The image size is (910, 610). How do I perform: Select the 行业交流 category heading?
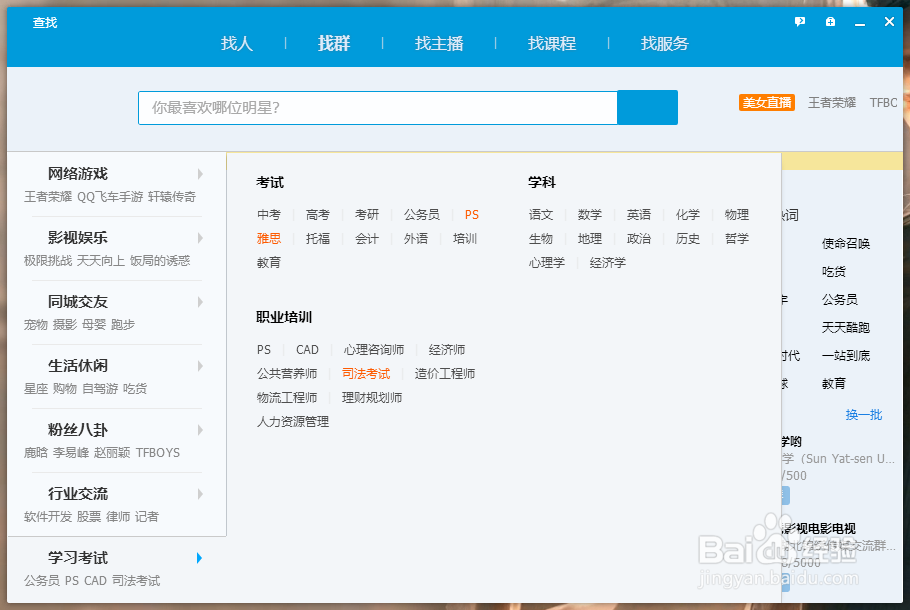78,493
